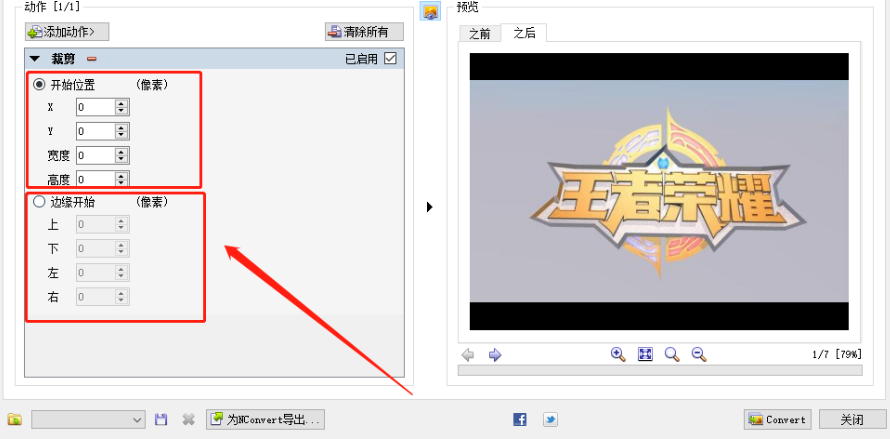Fit preview image to window

(x=645, y=354)
